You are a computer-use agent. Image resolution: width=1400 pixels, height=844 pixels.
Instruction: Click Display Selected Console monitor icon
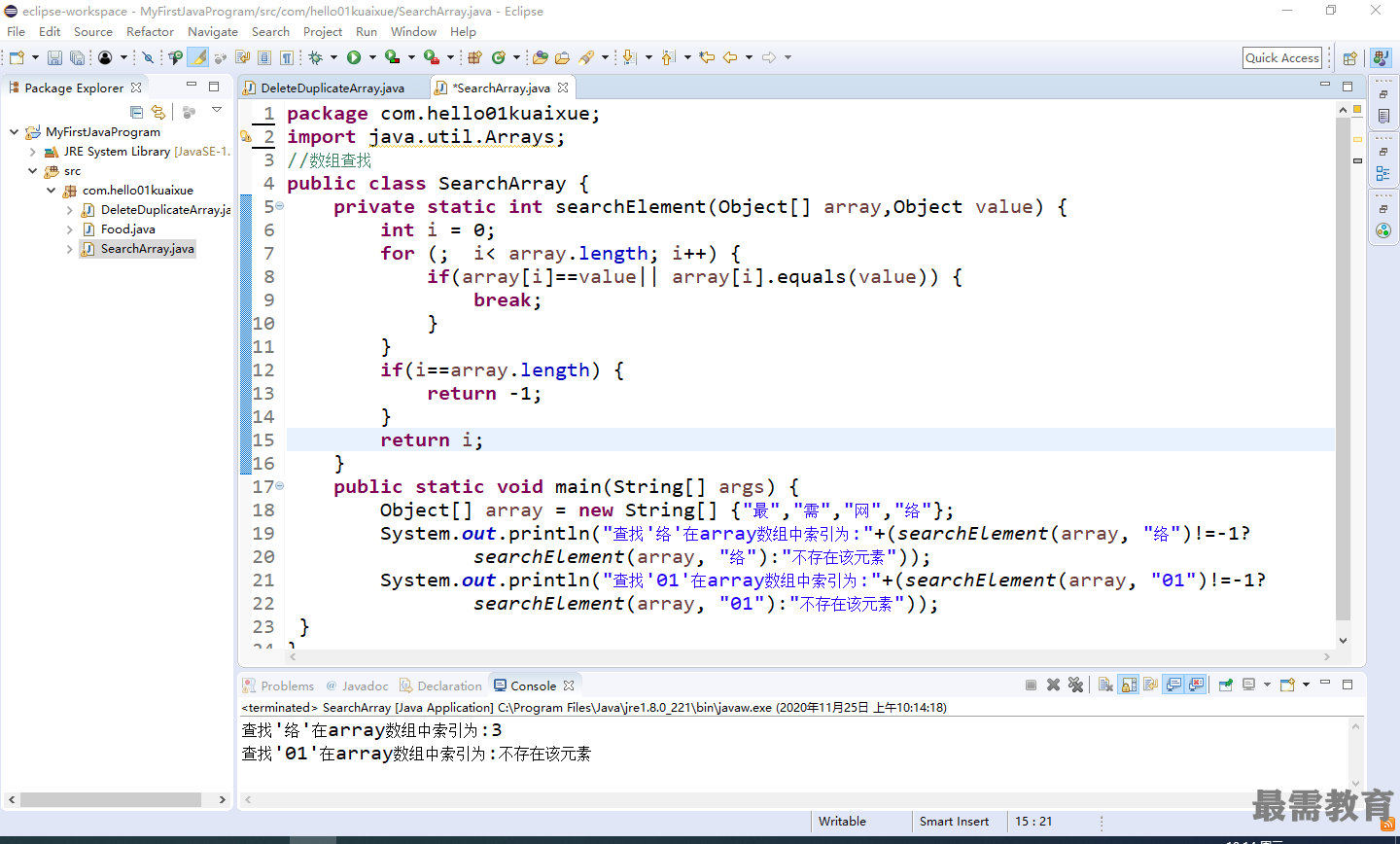pos(1248,685)
